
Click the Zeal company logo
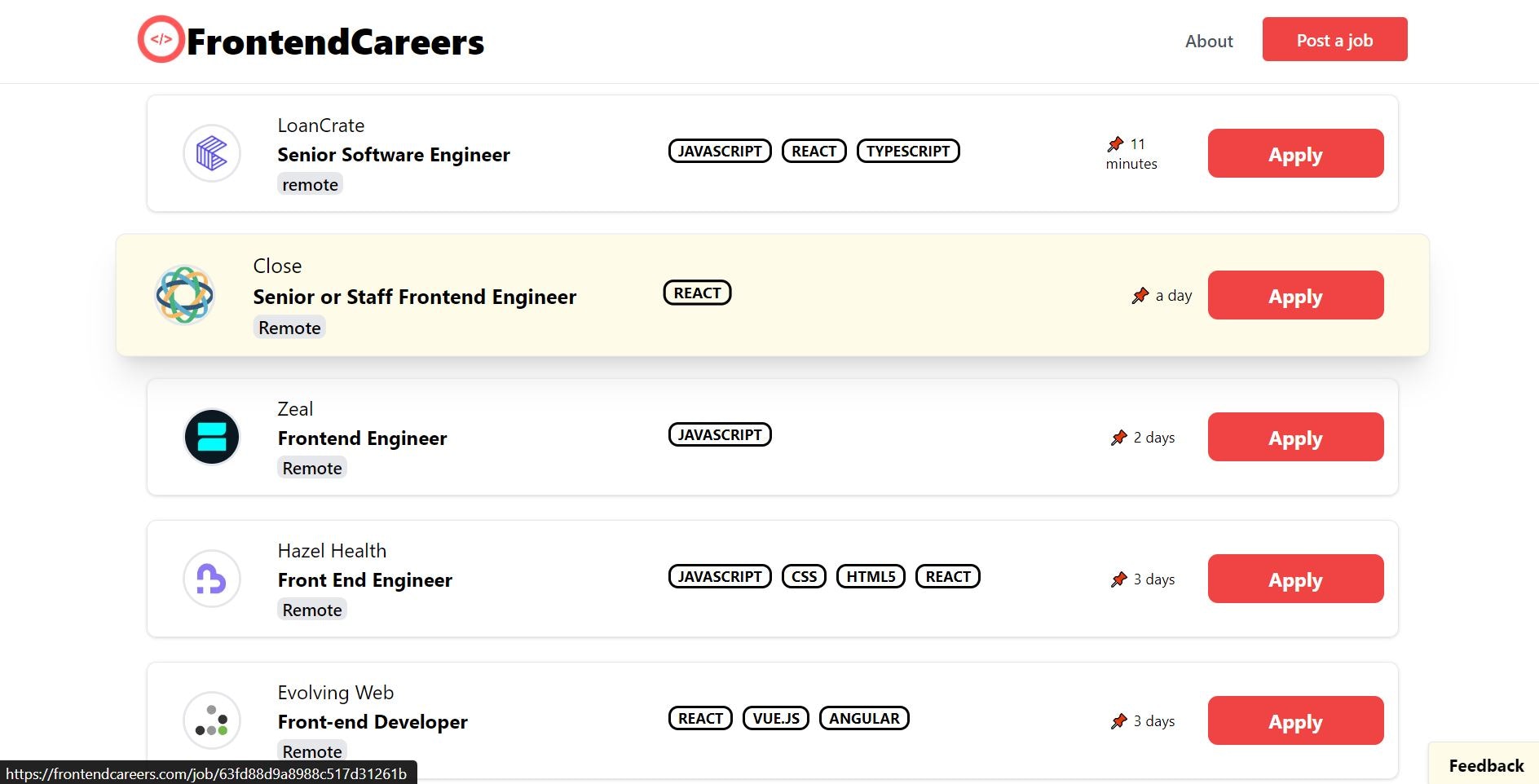pyautogui.click(x=212, y=437)
